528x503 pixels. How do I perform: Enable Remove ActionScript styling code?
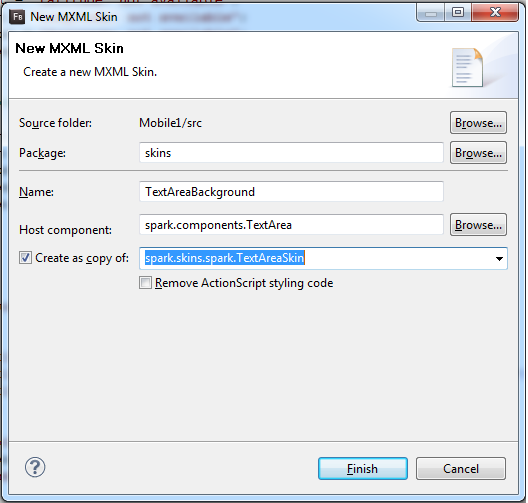tap(145, 283)
